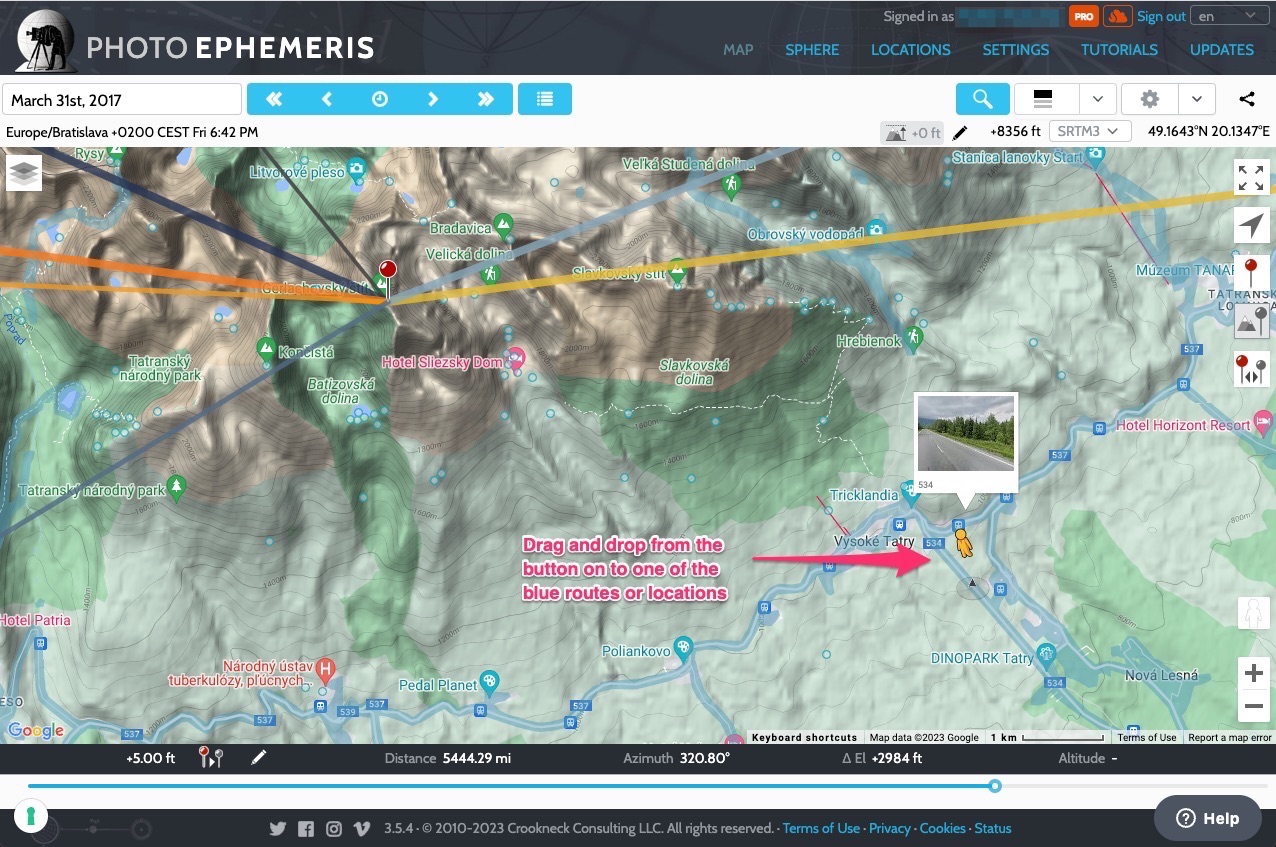This screenshot has height=847, width=1276.
Task: Click the time of day slider handle
Action: coord(995,786)
